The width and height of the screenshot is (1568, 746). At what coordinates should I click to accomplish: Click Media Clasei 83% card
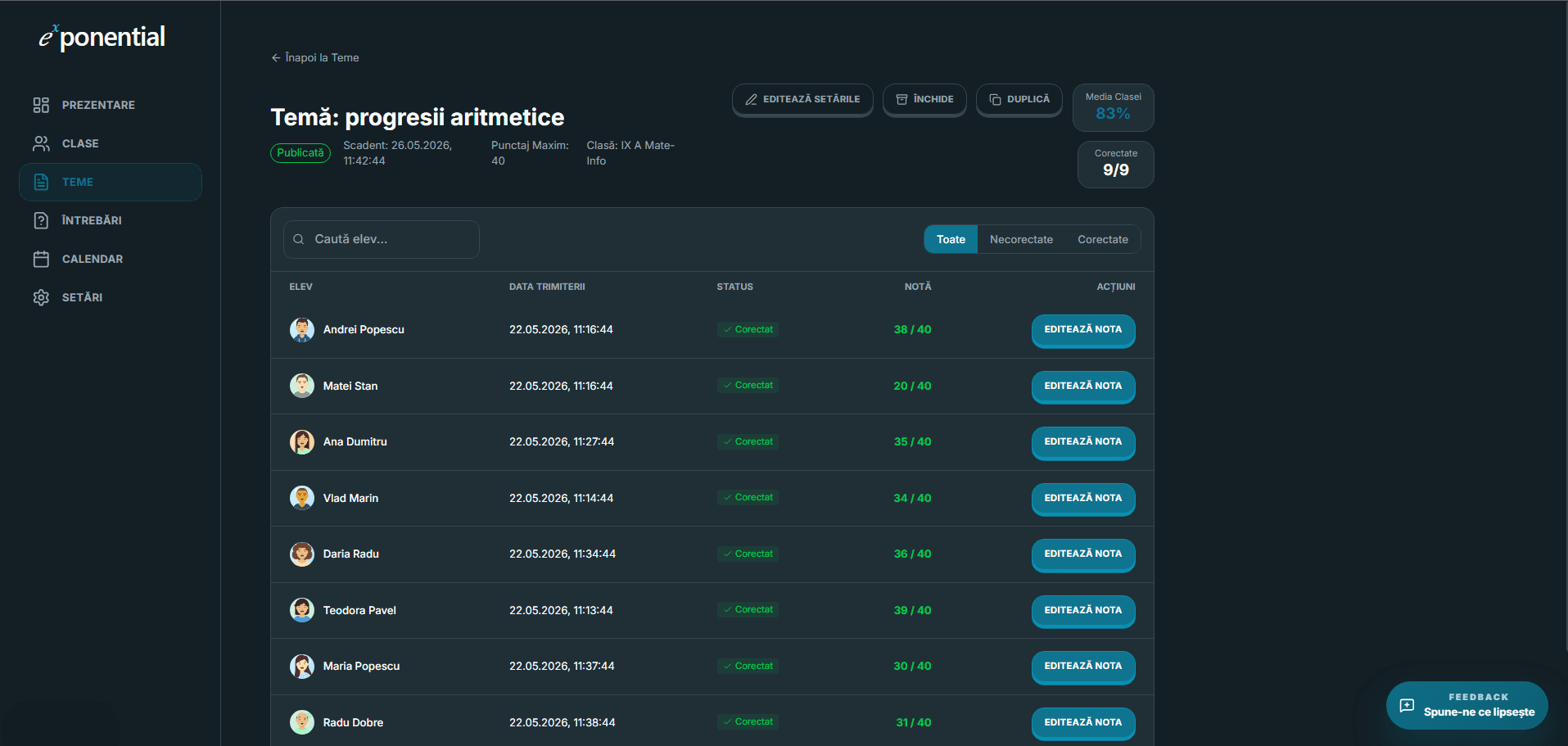tap(1113, 107)
